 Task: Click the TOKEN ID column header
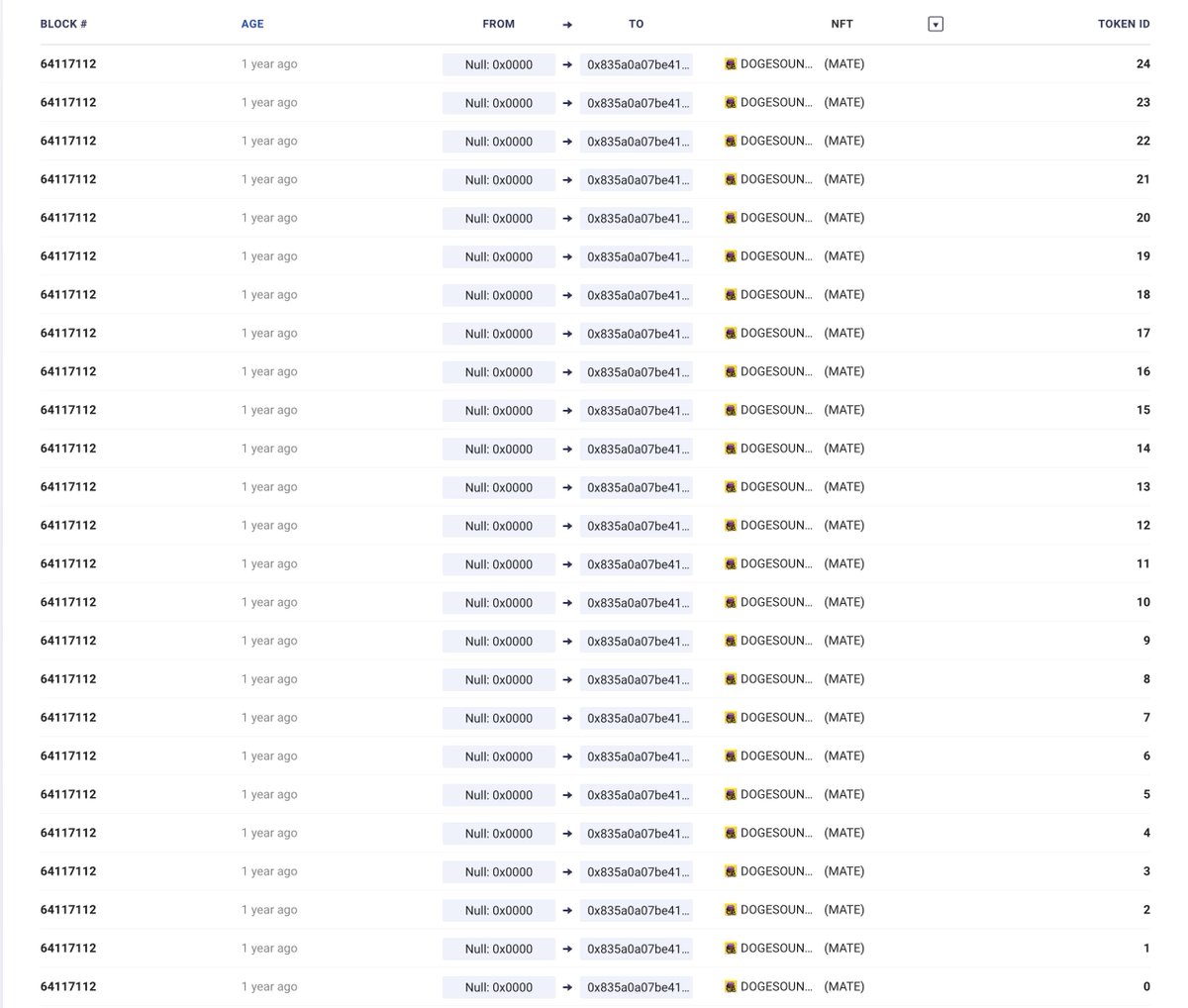click(x=1123, y=23)
